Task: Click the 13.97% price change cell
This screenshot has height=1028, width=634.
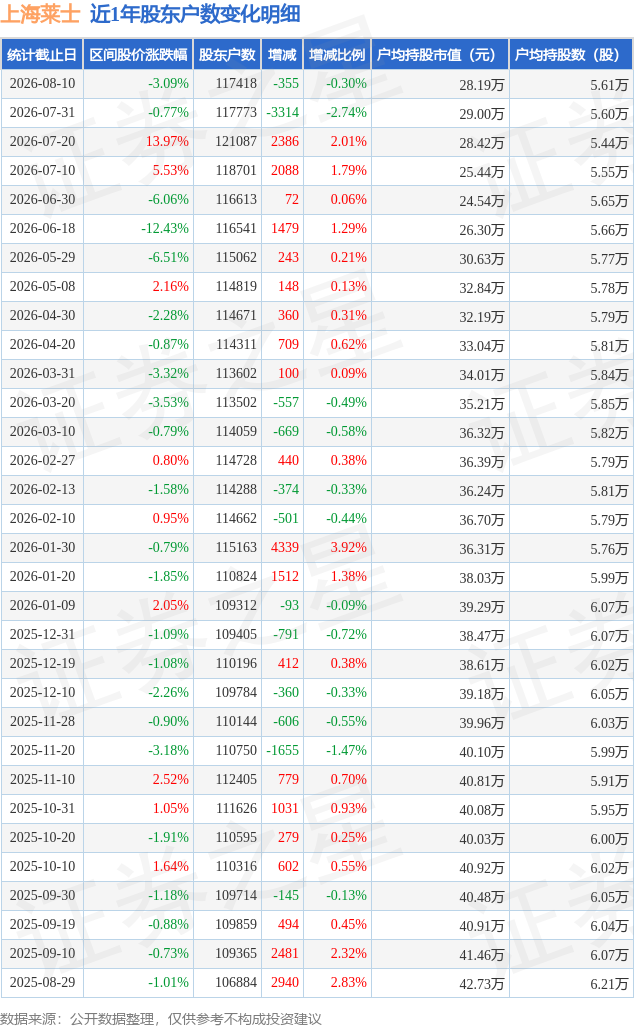Action: coord(167,142)
